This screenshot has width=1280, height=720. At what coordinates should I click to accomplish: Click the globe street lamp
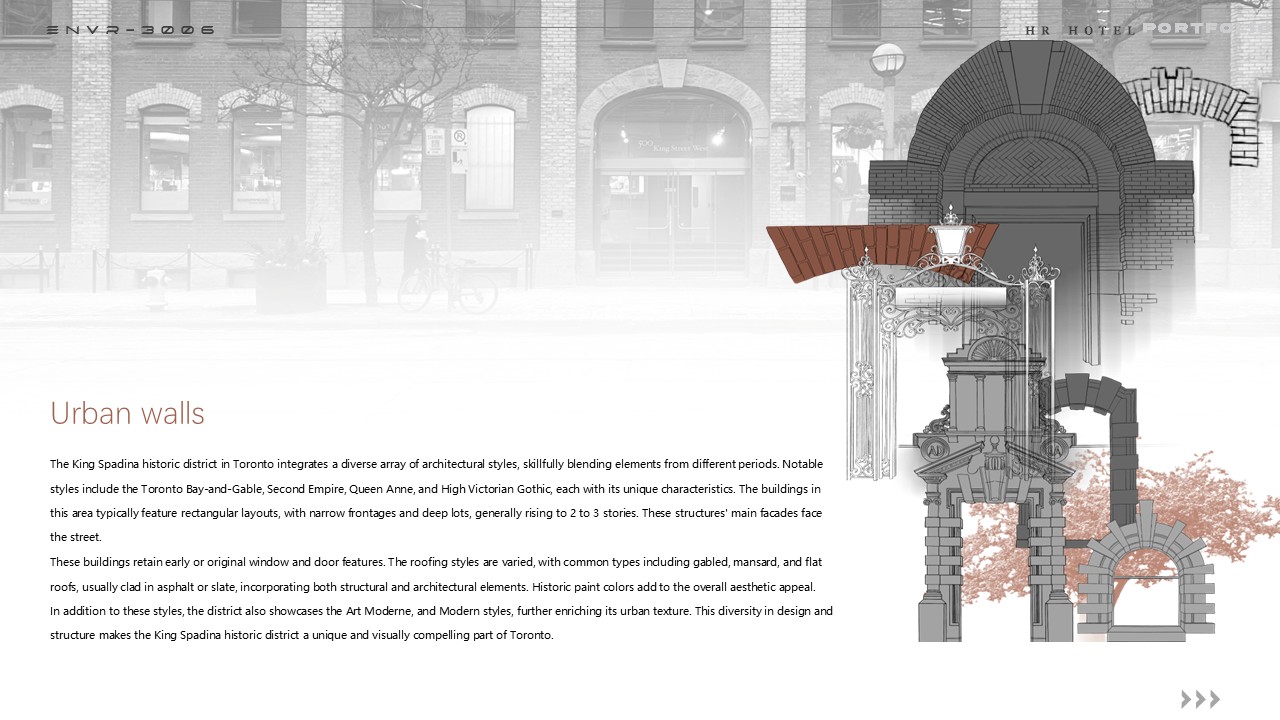pyautogui.click(x=887, y=62)
